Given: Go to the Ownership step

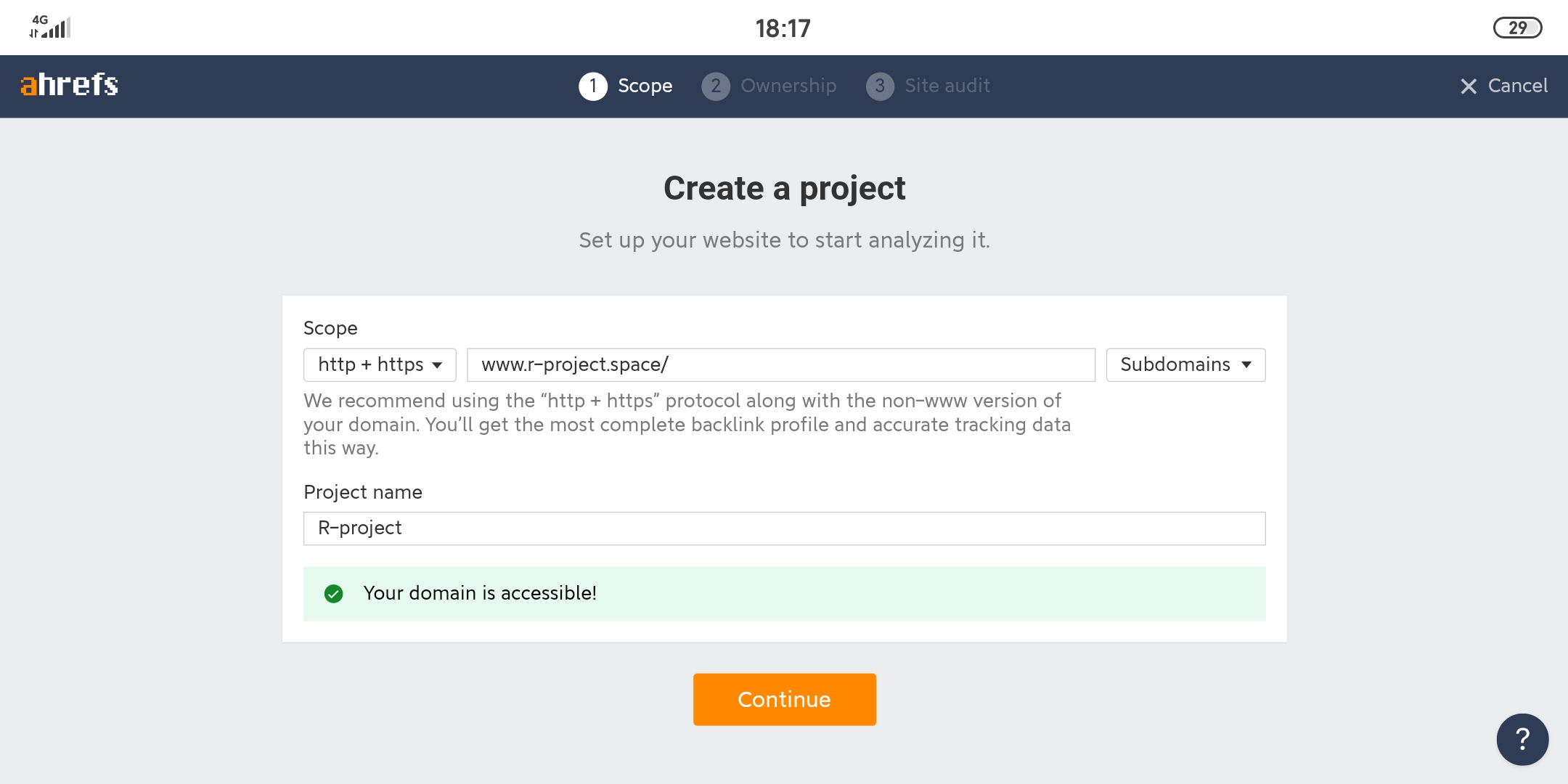Looking at the screenshot, I should pos(788,86).
